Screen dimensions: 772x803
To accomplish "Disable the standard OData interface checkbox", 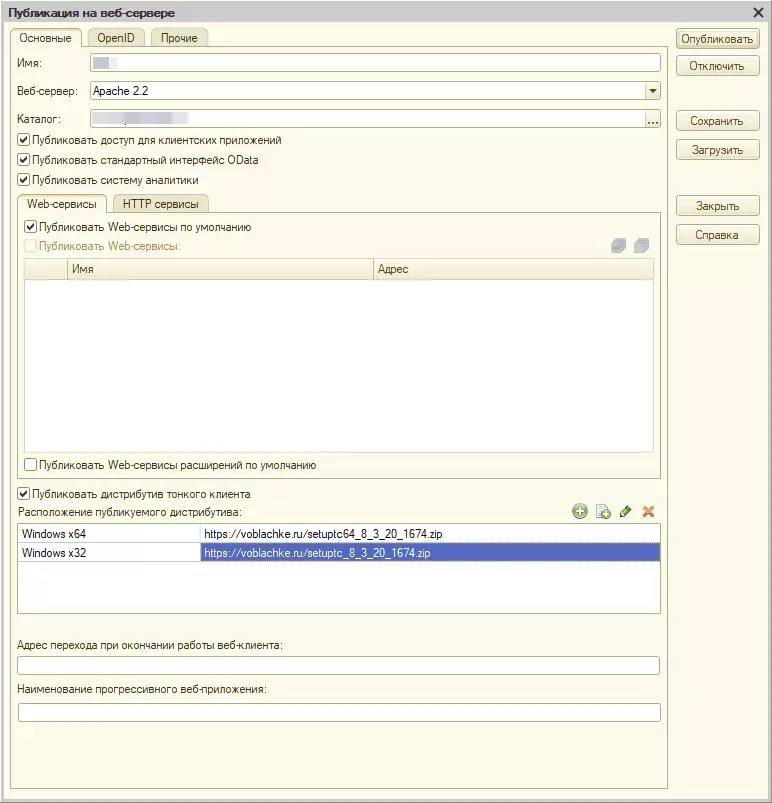I will click(x=24, y=160).
